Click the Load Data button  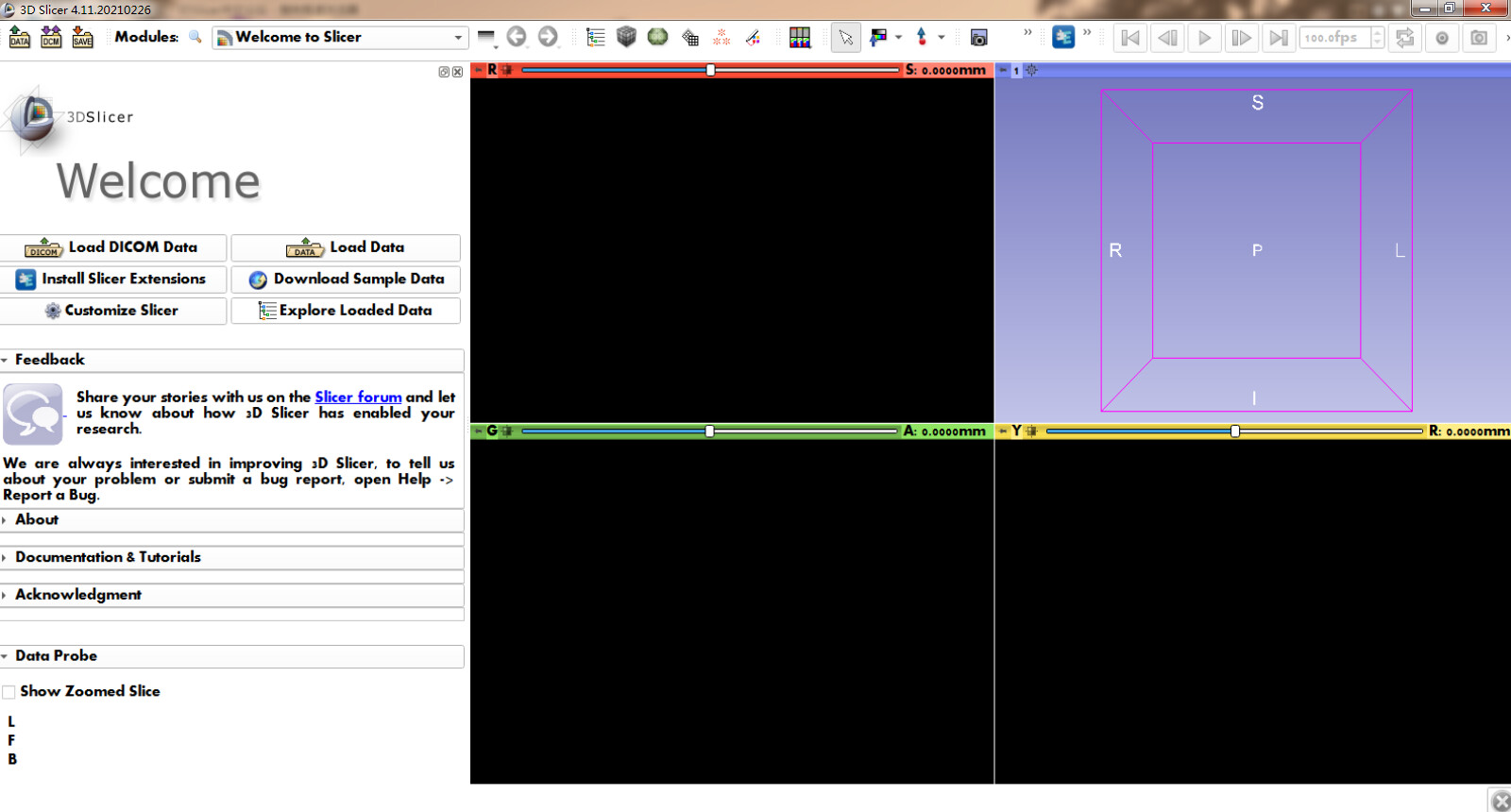pyautogui.click(x=346, y=247)
